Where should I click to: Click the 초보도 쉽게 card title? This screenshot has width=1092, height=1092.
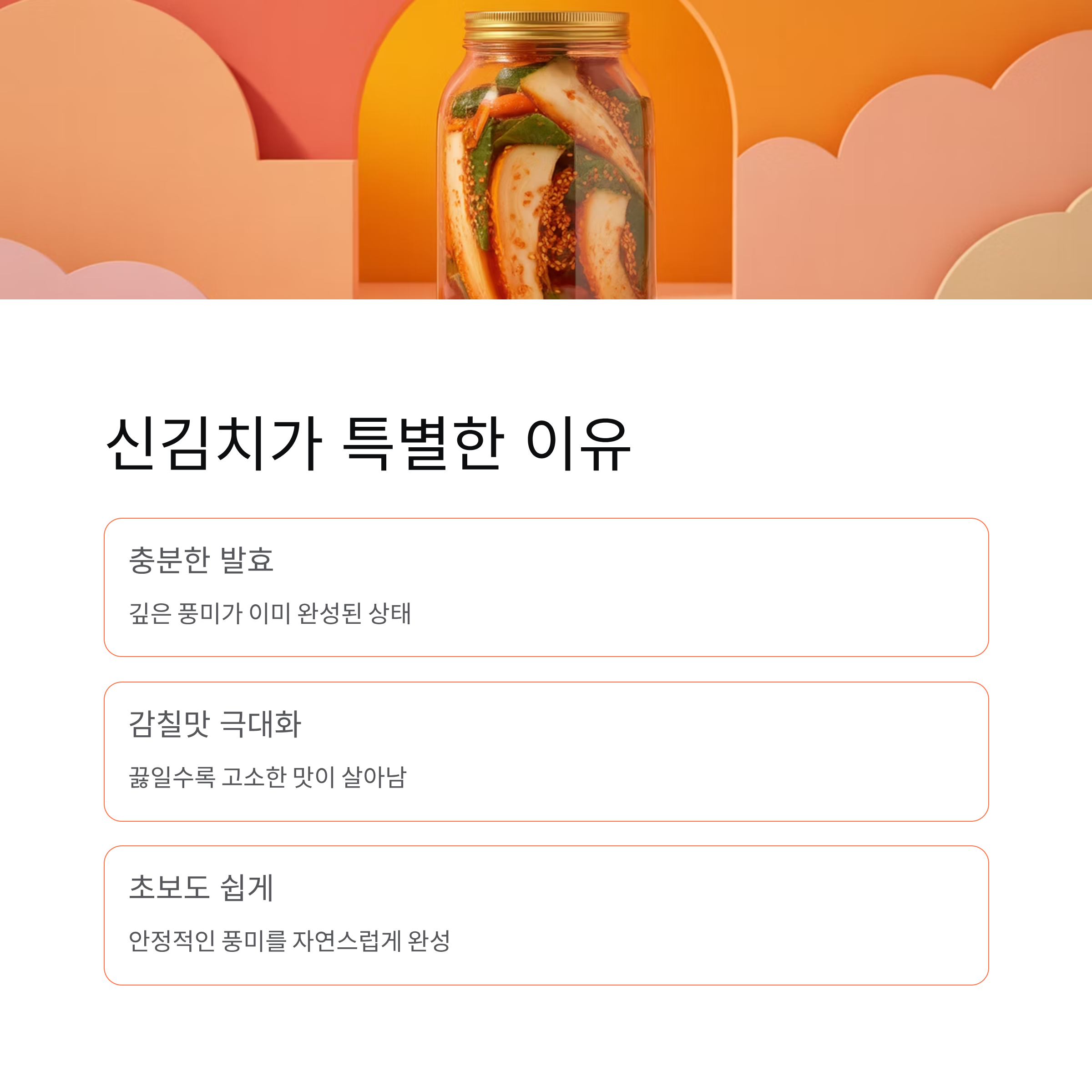(201, 887)
